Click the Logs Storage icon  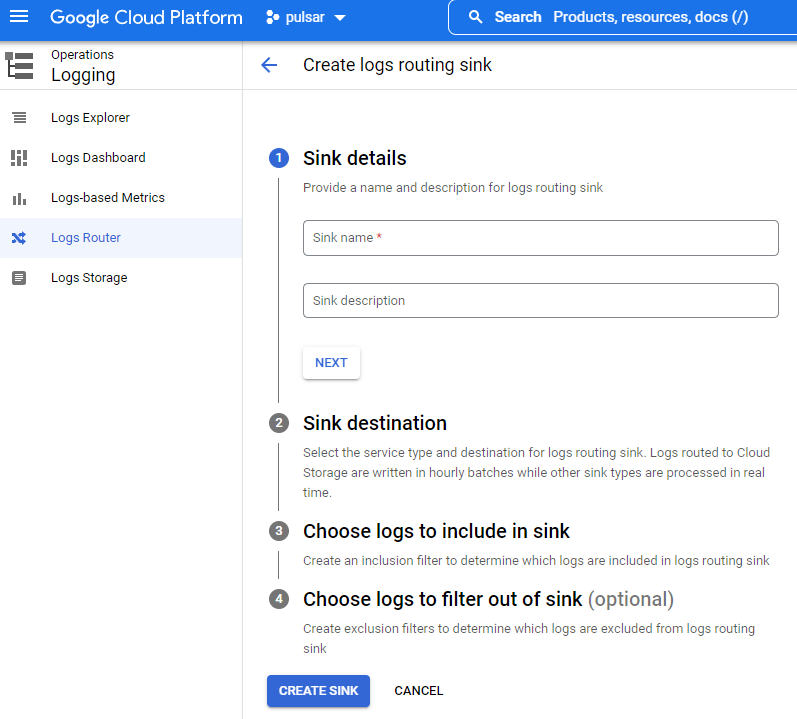[x=19, y=278]
